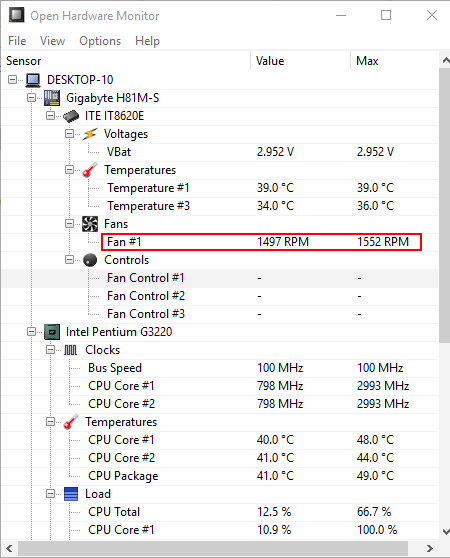Click the Intel Pentium G3220 processor icon

52,332
